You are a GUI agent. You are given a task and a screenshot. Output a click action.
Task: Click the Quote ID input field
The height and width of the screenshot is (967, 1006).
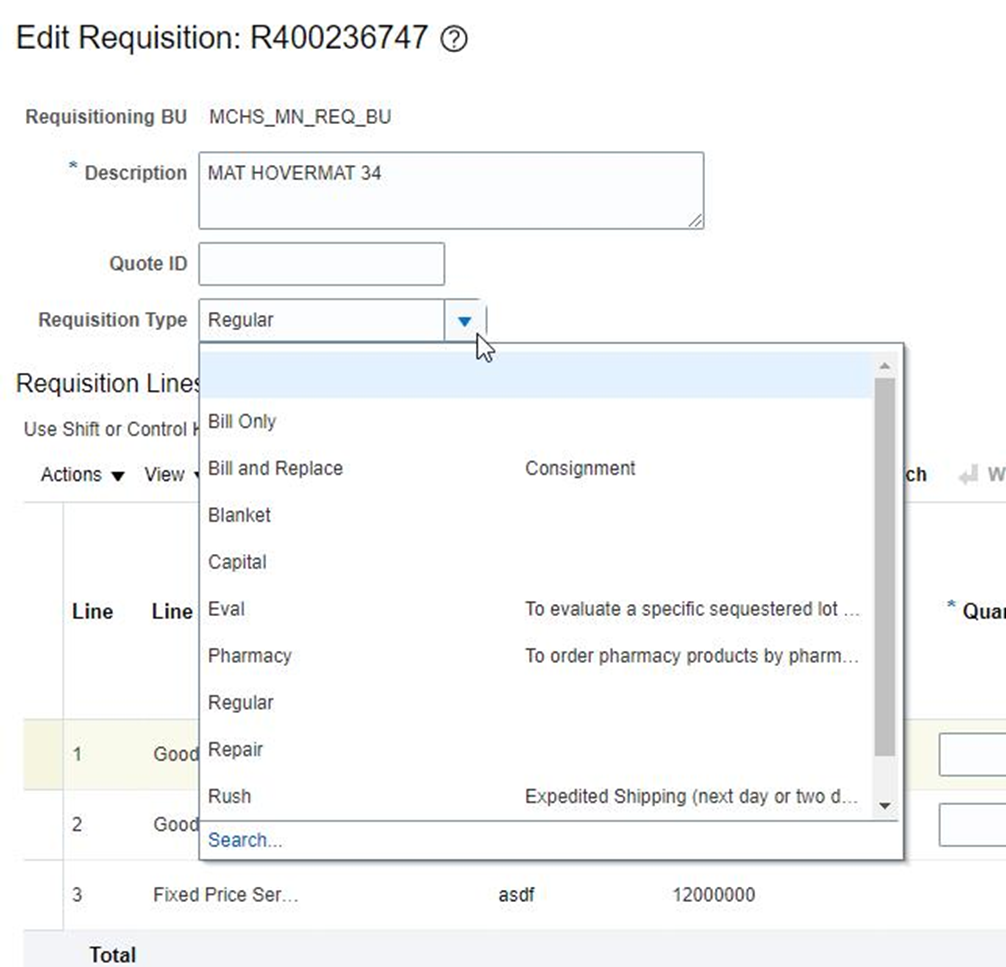[x=321, y=264]
